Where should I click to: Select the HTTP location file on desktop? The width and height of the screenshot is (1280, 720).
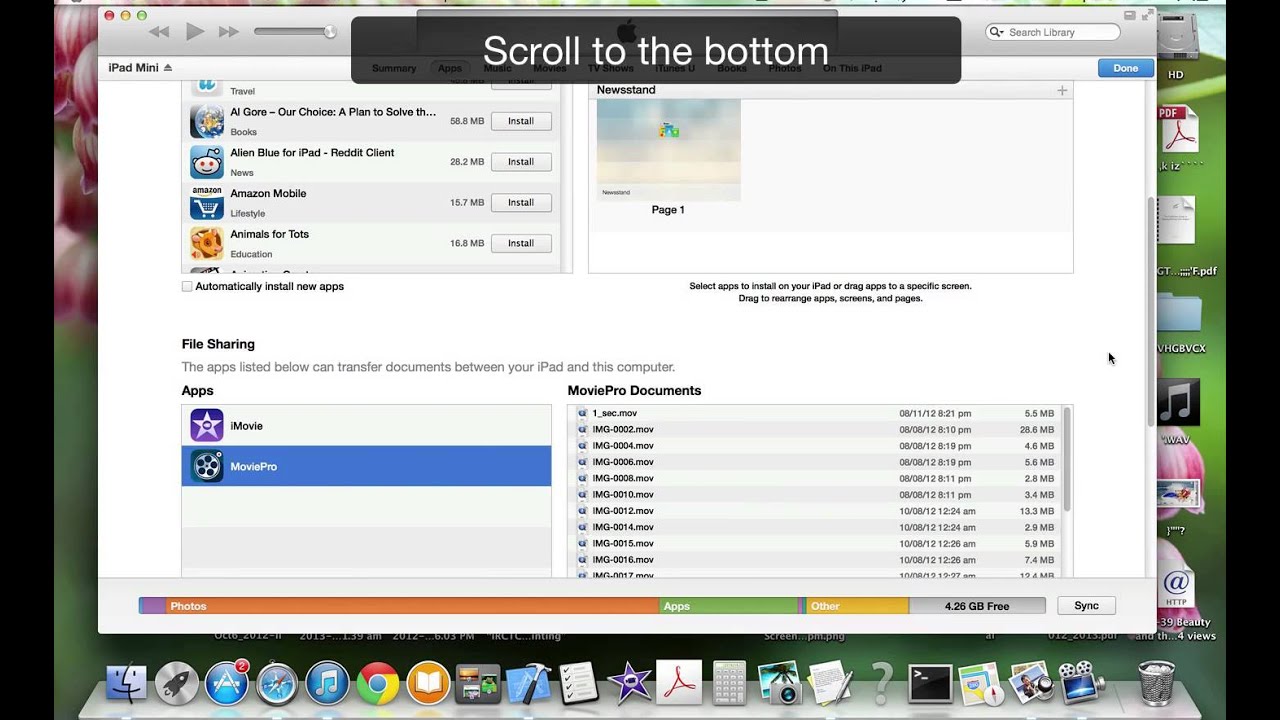click(1177, 588)
